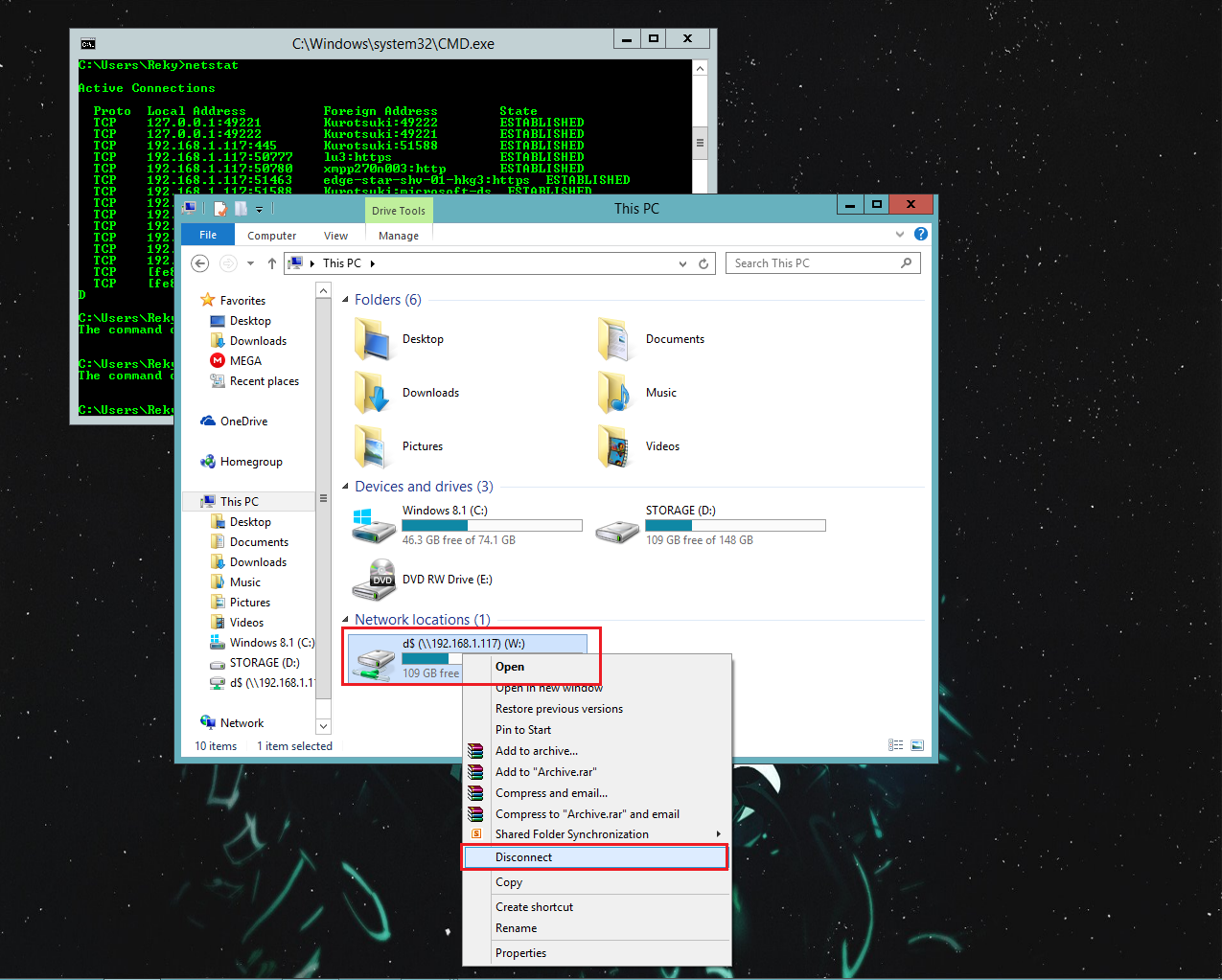Select Downloads under Favorites

258,341
